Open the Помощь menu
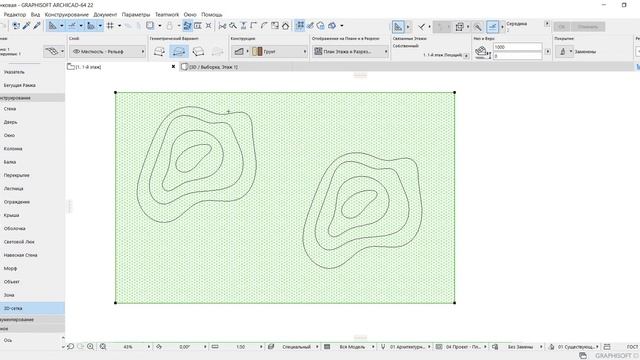Image resolution: width=640 pixels, height=360 pixels. coord(212,15)
